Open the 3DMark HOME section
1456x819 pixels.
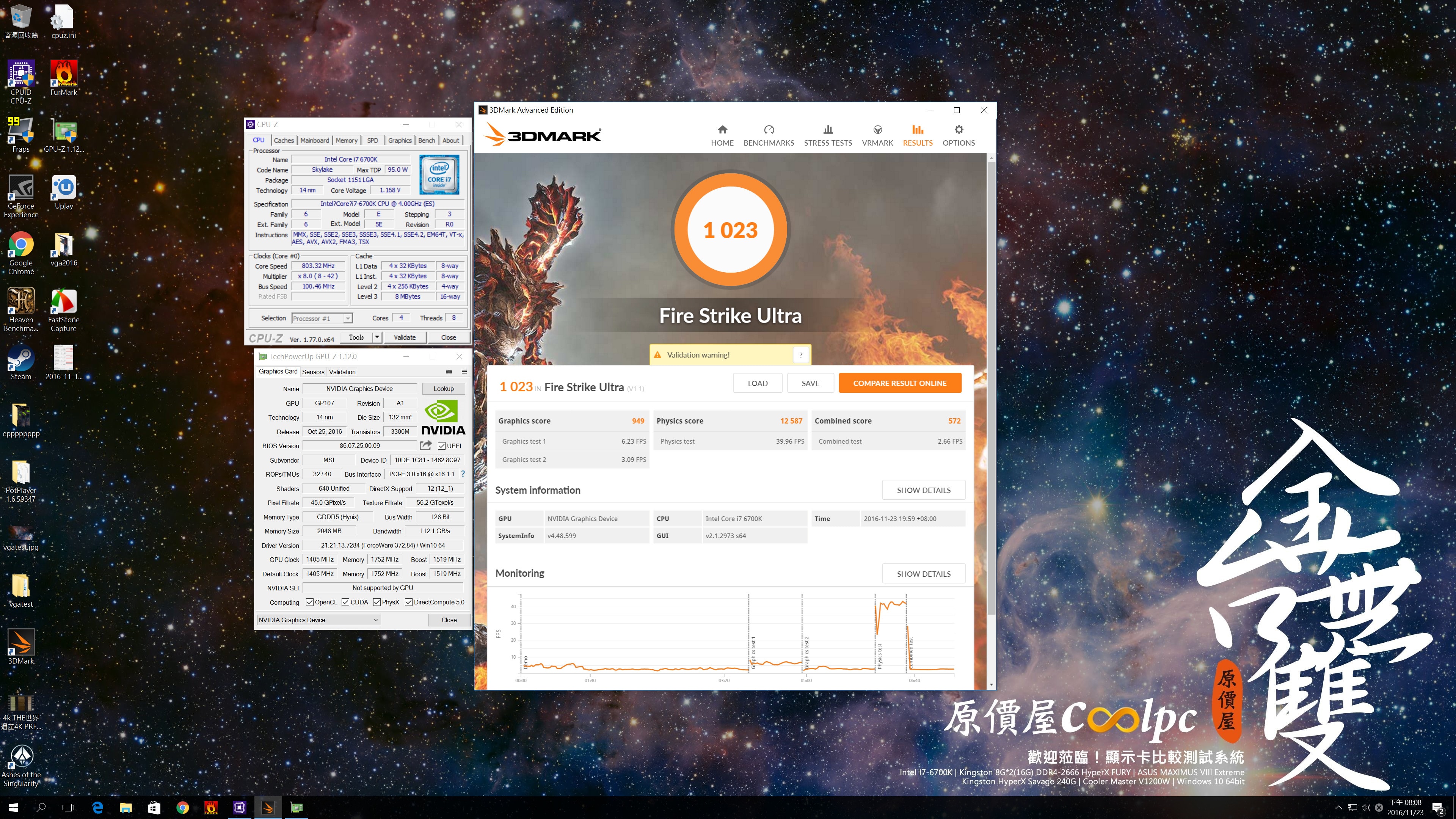click(x=722, y=136)
